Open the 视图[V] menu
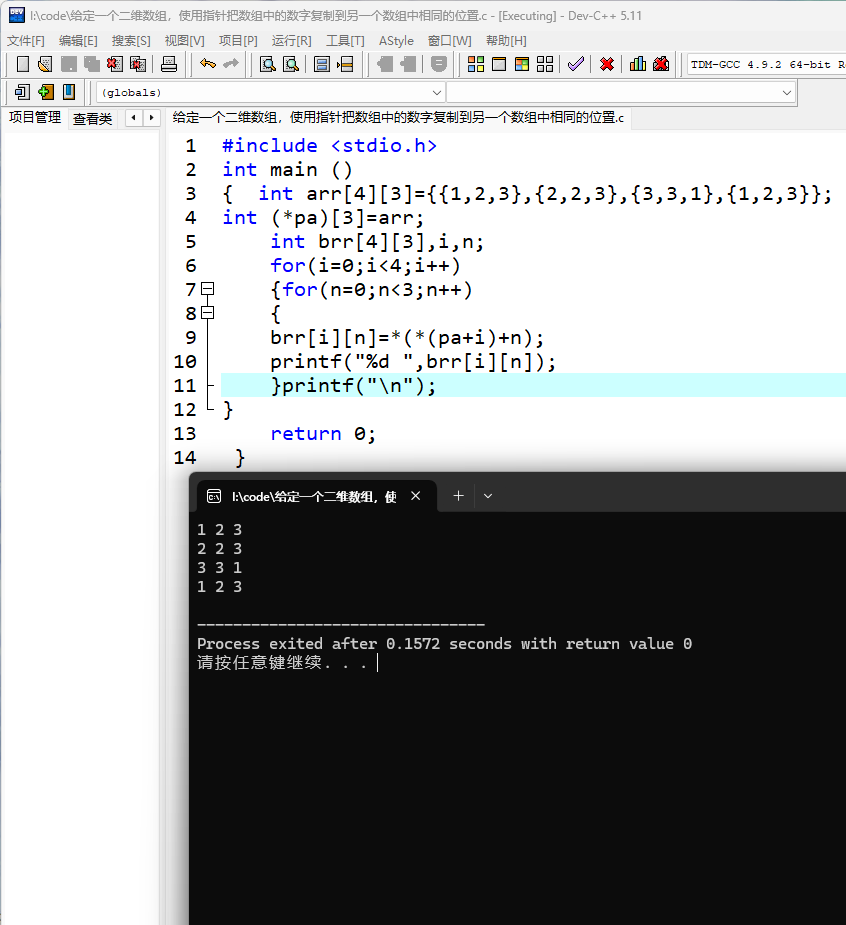Screen dimensions: 846x925 [184, 41]
